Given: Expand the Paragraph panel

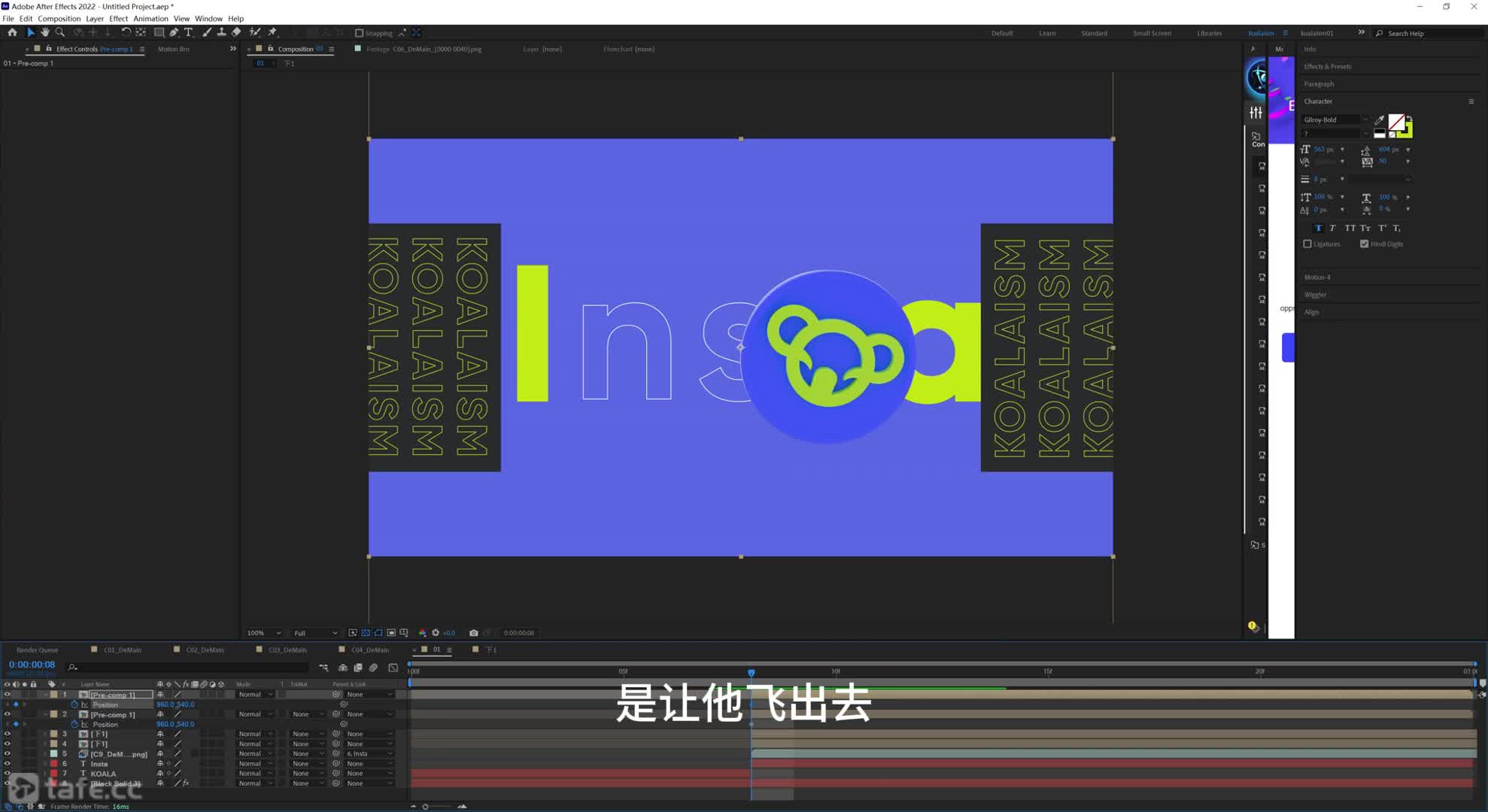Looking at the screenshot, I should [x=1319, y=83].
